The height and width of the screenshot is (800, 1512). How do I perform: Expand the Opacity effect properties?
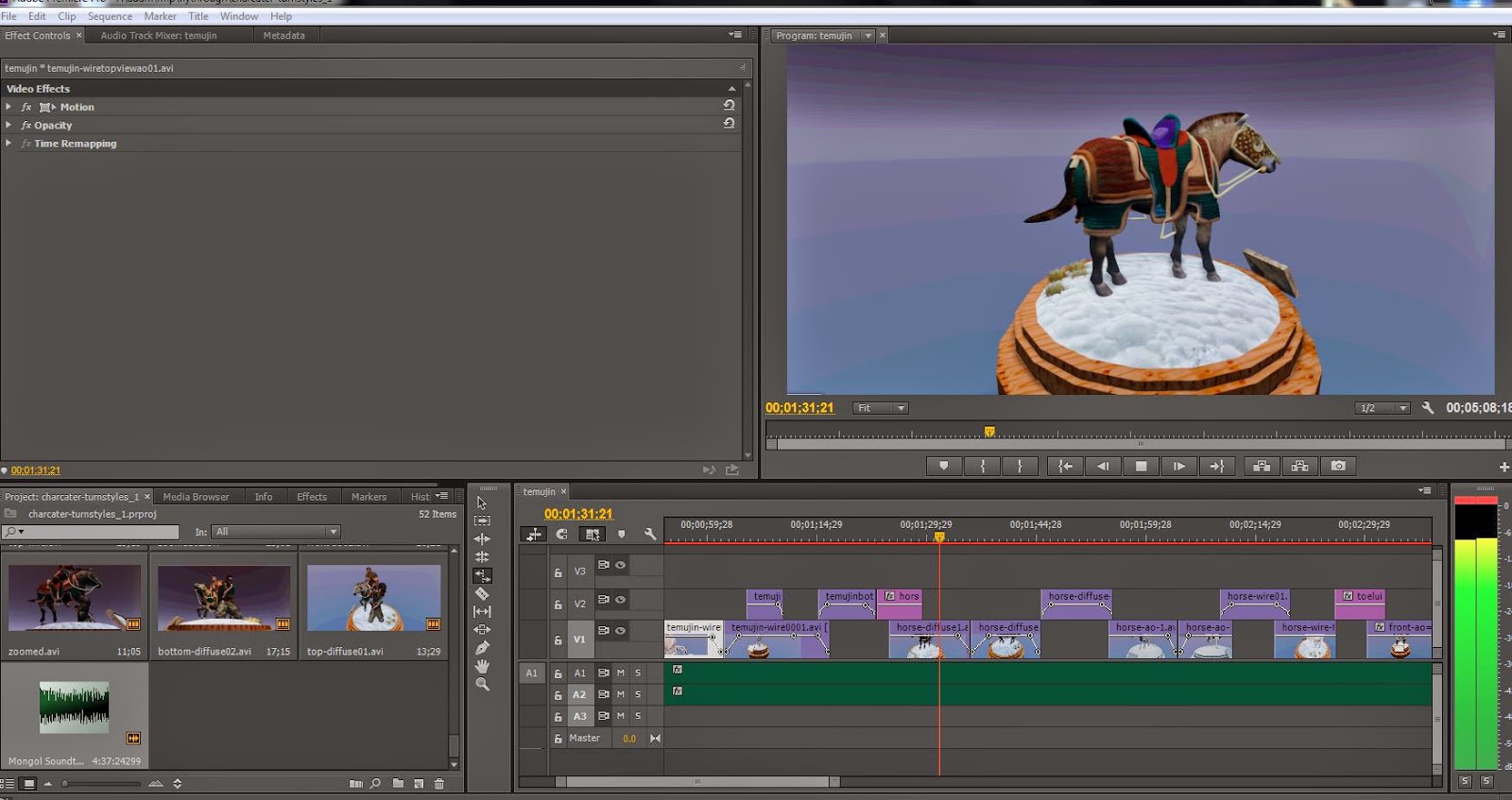click(9, 125)
